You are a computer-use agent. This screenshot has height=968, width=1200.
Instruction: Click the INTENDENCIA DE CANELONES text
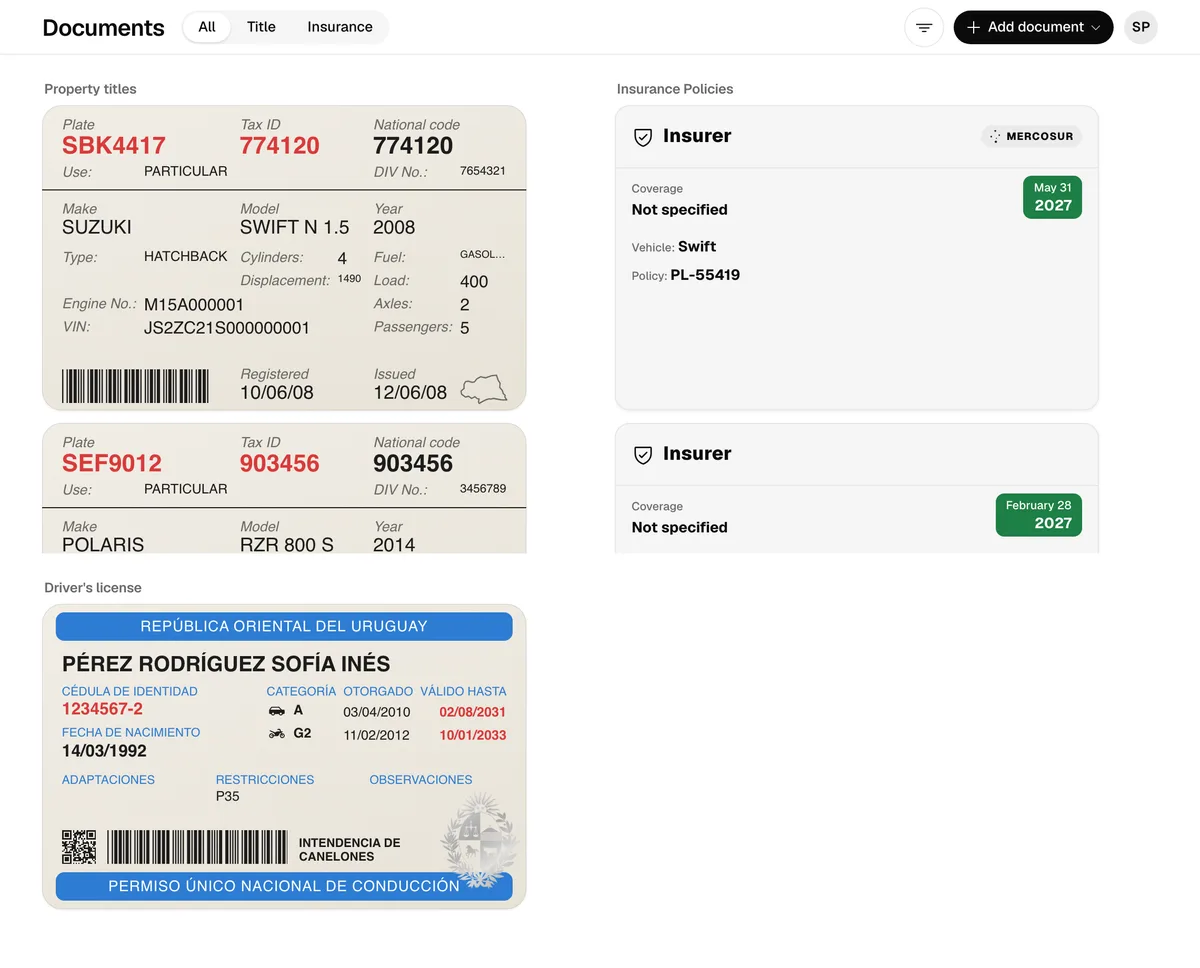pos(350,850)
